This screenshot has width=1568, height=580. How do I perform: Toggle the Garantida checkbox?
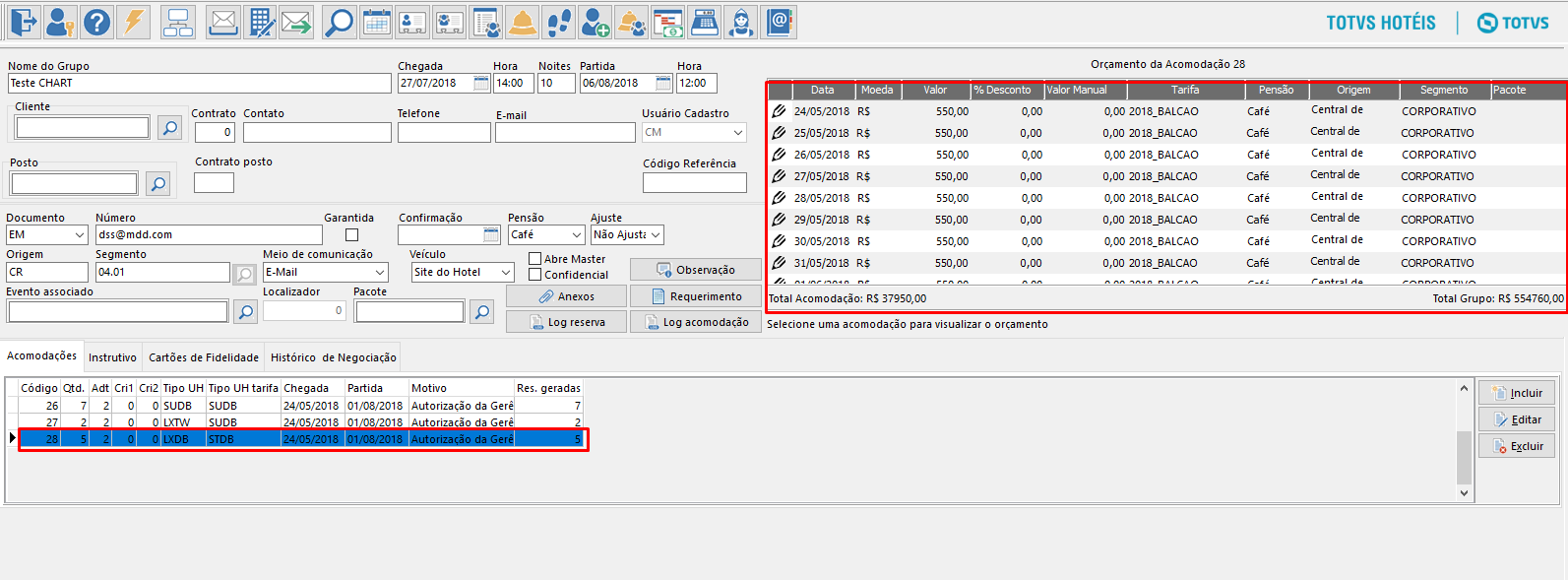pyautogui.click(x=351, y=235)
